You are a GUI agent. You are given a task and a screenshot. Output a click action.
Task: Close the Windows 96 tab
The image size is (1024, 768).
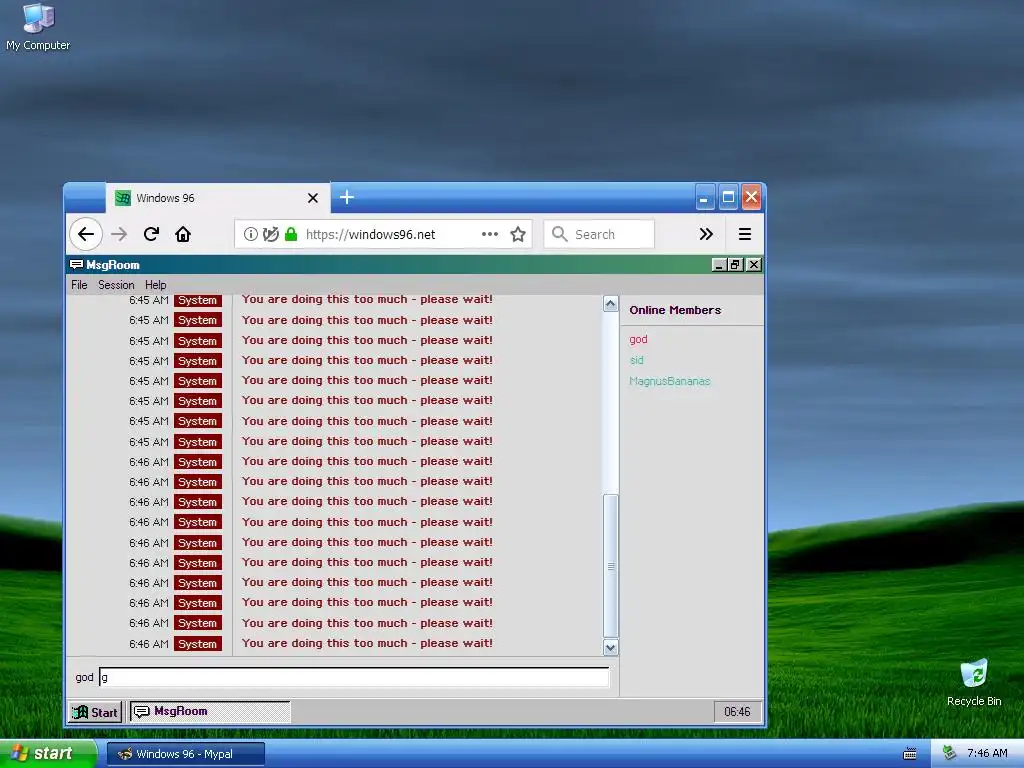pos(313,198)
